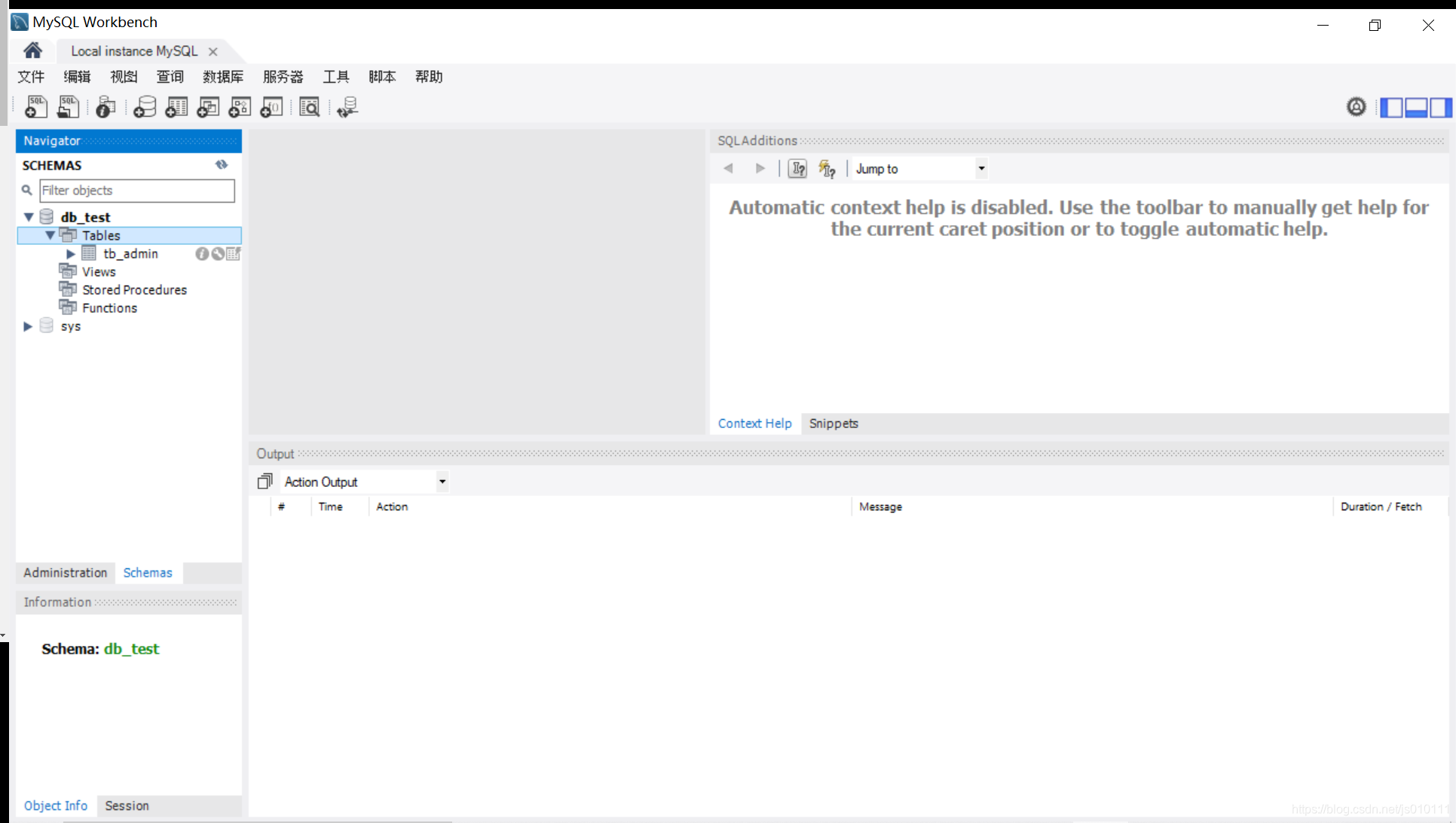Select the tb_admin table row
1456x823 pixels.
(130, 254)
